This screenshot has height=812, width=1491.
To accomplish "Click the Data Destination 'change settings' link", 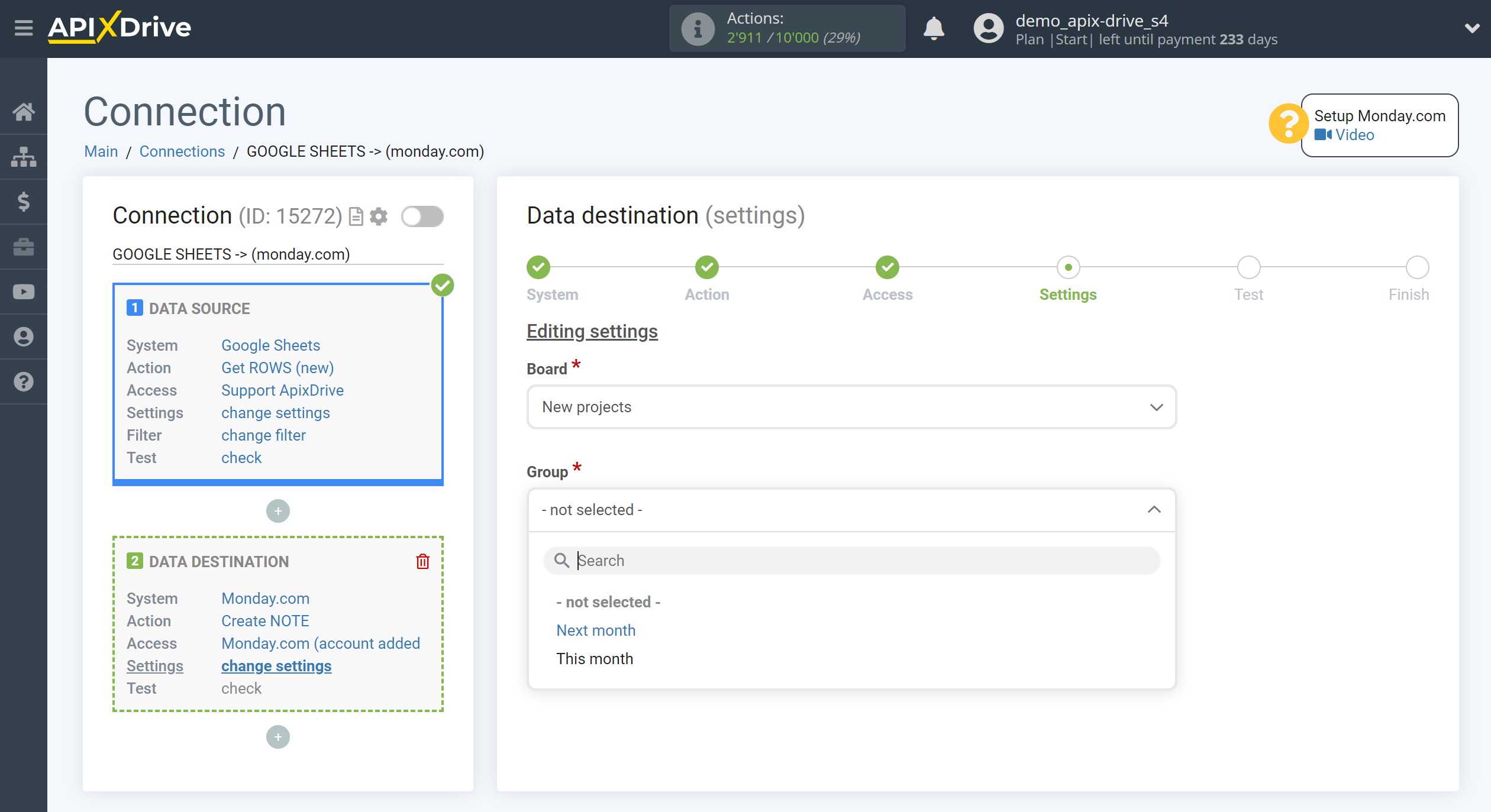I will click(276, 666).
